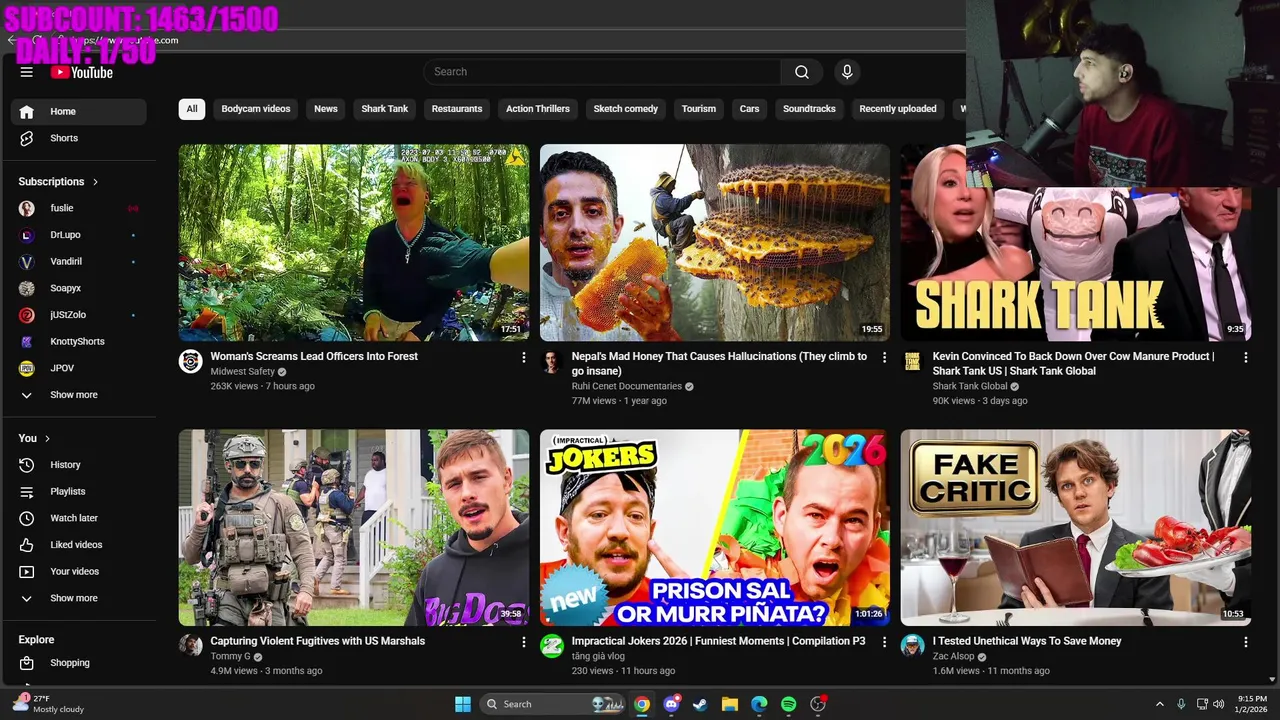Open File Explorer from taskbar
The width and height of the screenshot is (1280, 720).
tap(730, 704)
